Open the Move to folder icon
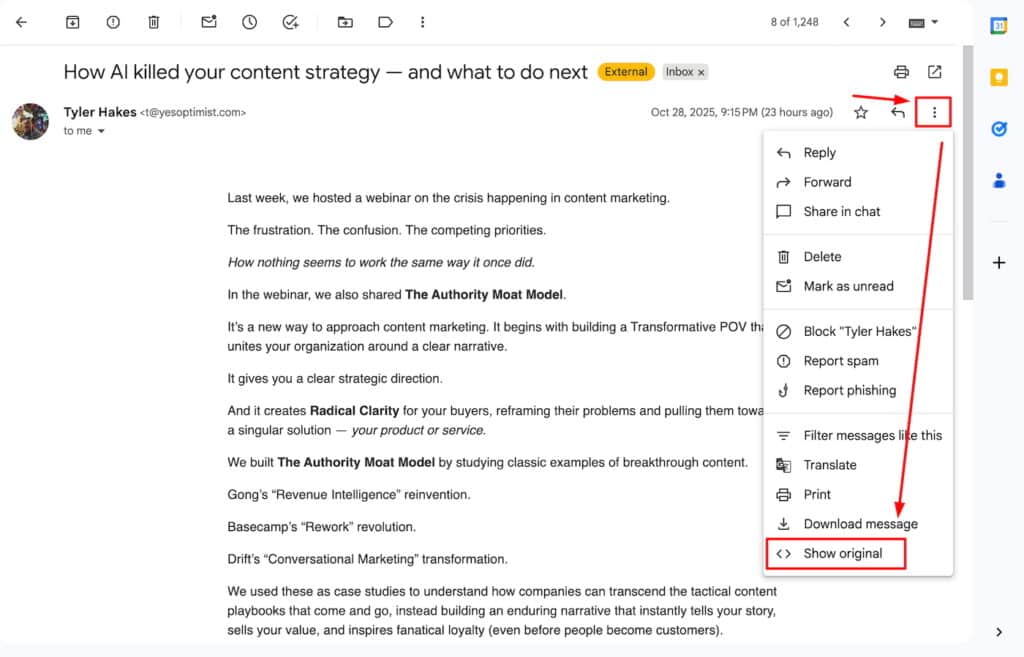1024x657 pixels. click(345, 22)
